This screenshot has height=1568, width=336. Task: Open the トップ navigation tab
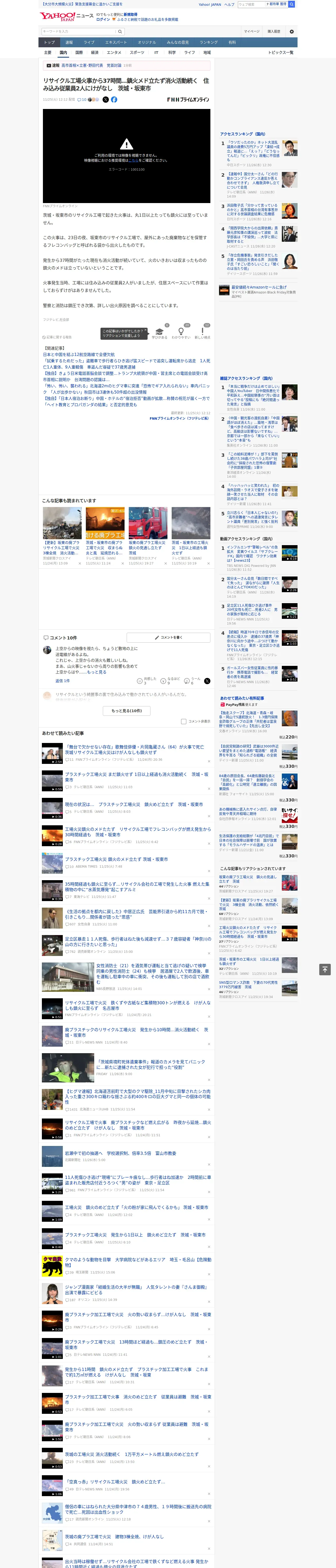(49, 42)
